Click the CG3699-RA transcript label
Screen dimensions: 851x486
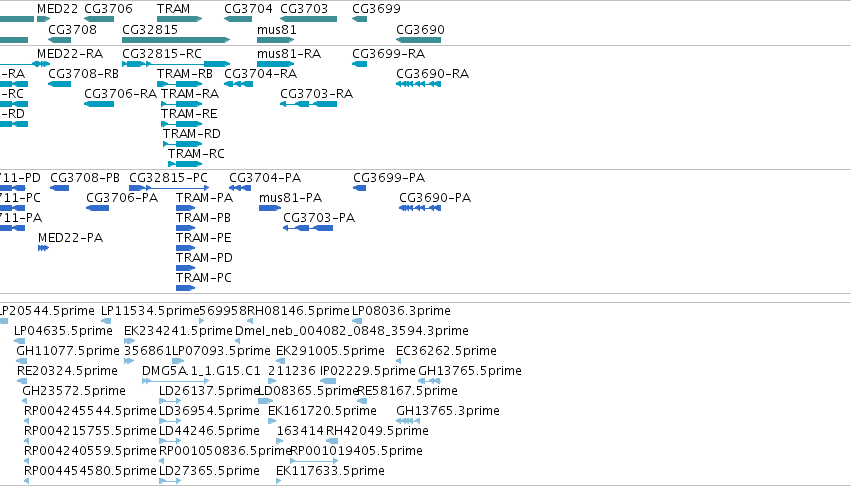(x=389, y=54)
